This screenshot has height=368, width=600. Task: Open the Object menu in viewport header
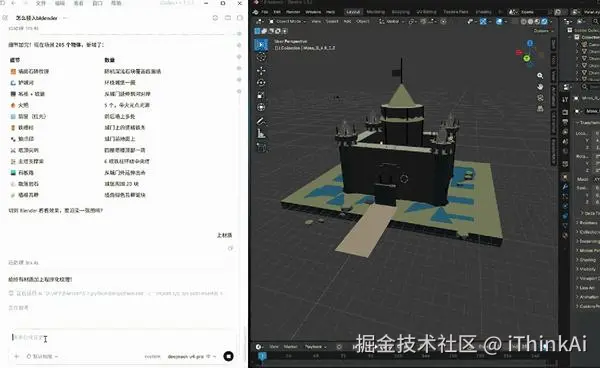click(363, 21)
